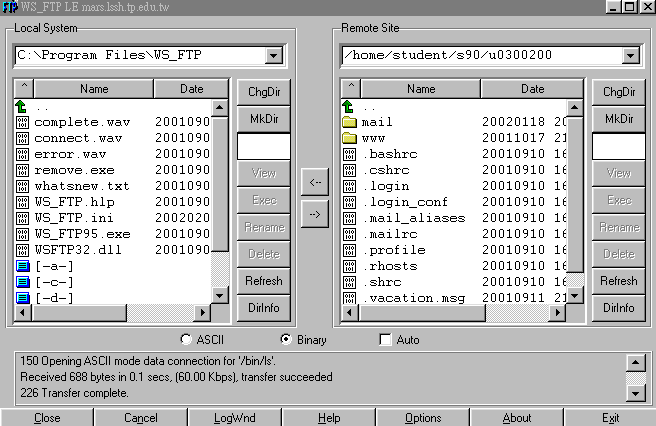Image resolution: width=656 pixels, height=426 pixels.
Task: Select the .profile file icon
Action: click(x=349, y=250)
